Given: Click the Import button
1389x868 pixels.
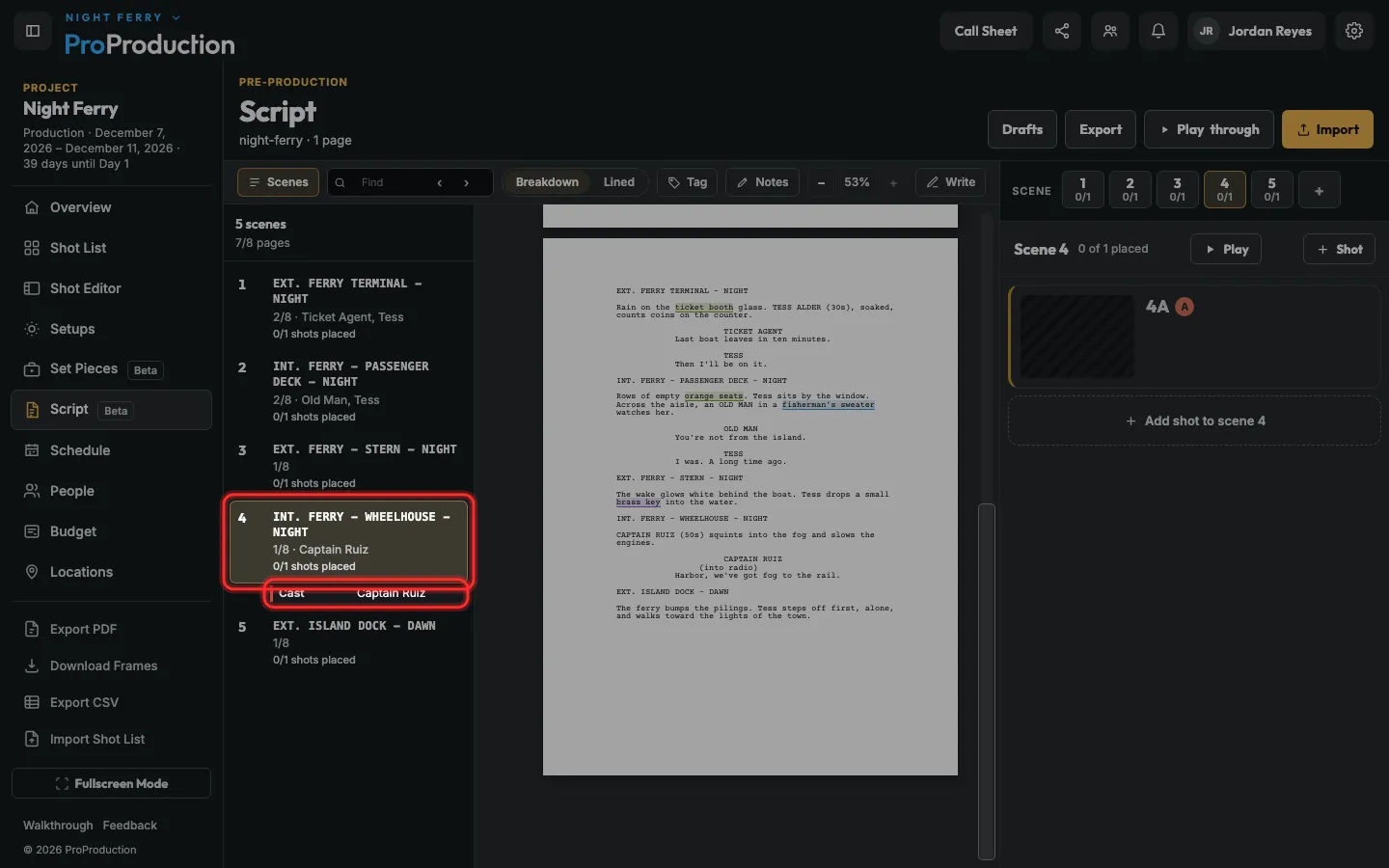Looking at the screenshot, I should (1327, 129).
